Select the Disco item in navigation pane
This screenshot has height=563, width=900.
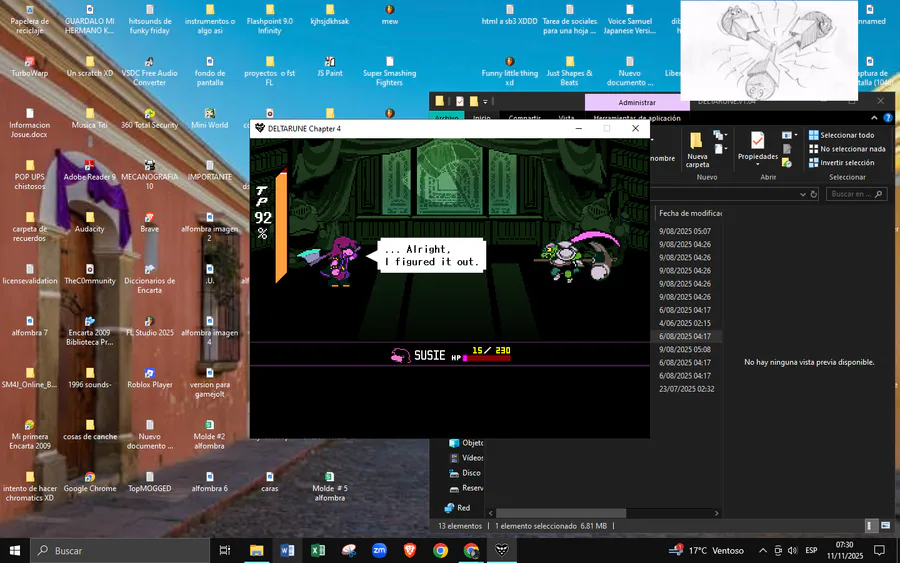pyautogui.click(x=465, y=473)
